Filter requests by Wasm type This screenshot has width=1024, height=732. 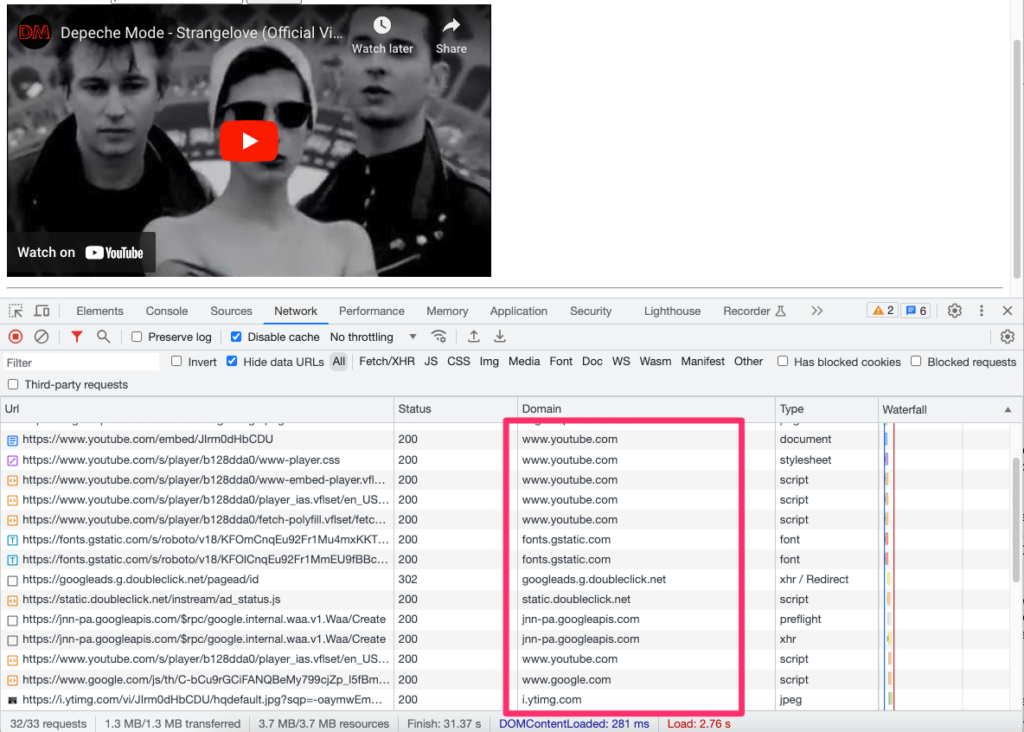pos(656,362)
